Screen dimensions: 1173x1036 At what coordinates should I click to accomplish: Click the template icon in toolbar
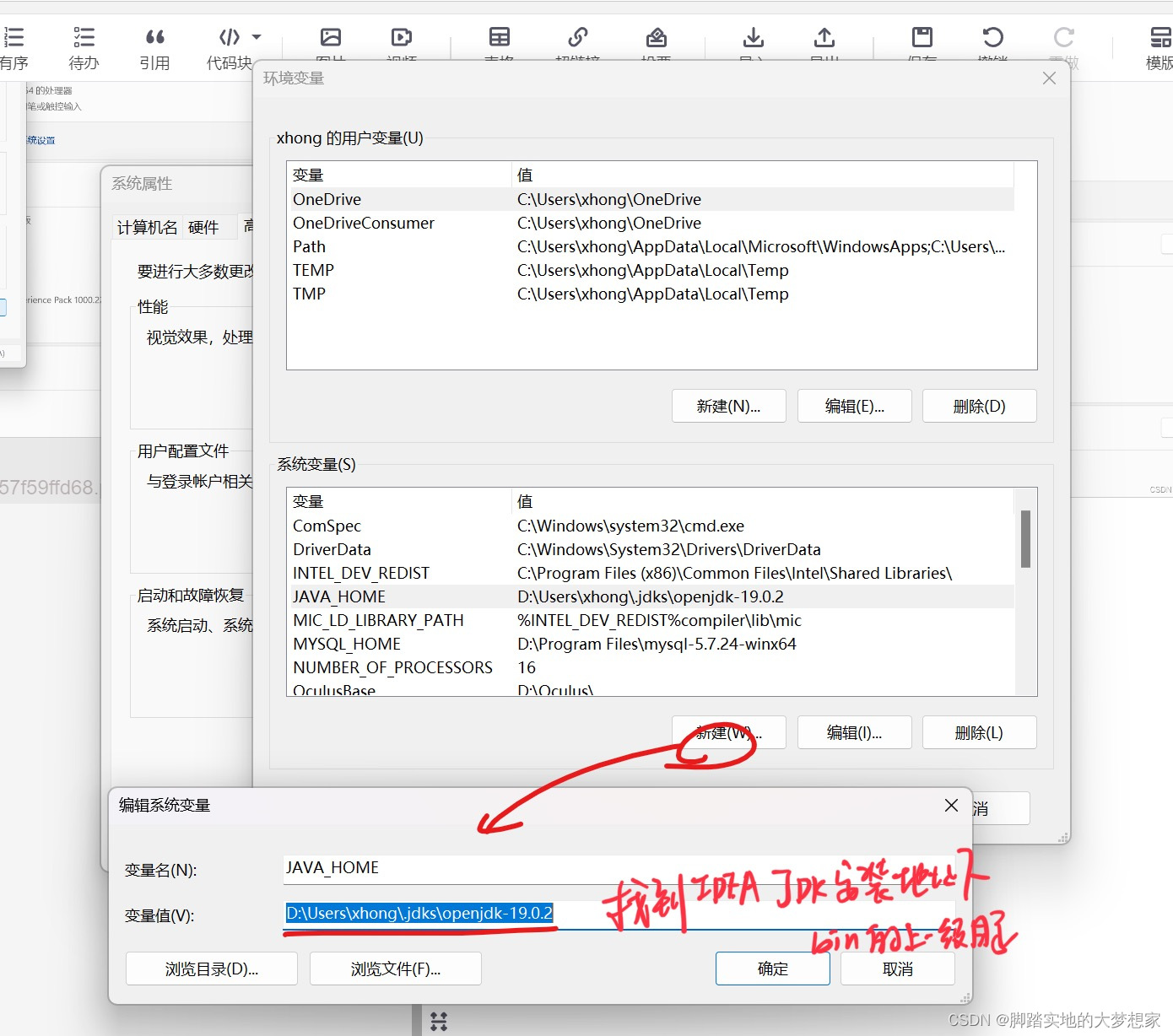[x=1160, y=37]
